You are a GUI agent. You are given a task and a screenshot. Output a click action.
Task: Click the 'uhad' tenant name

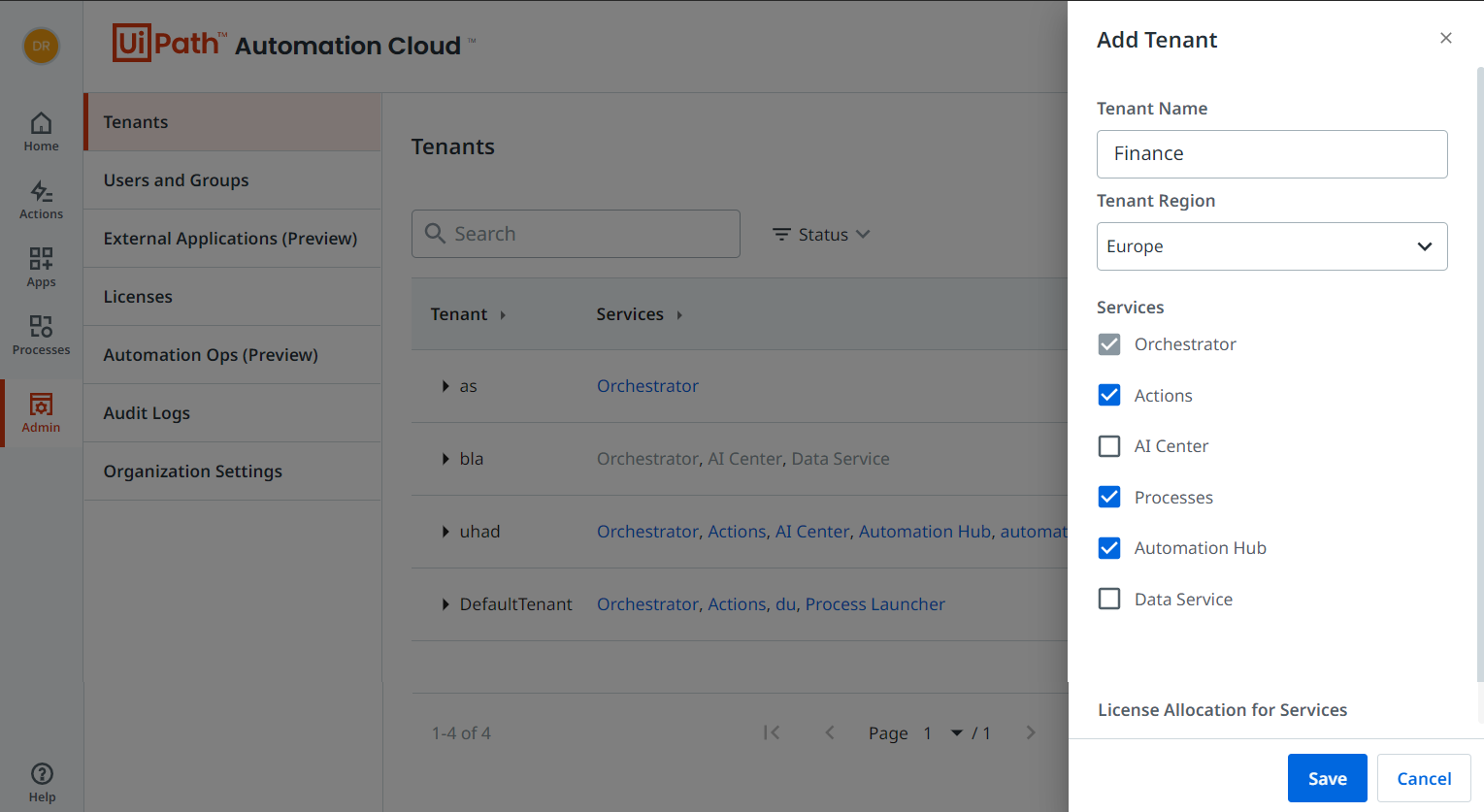coord(479,532)
